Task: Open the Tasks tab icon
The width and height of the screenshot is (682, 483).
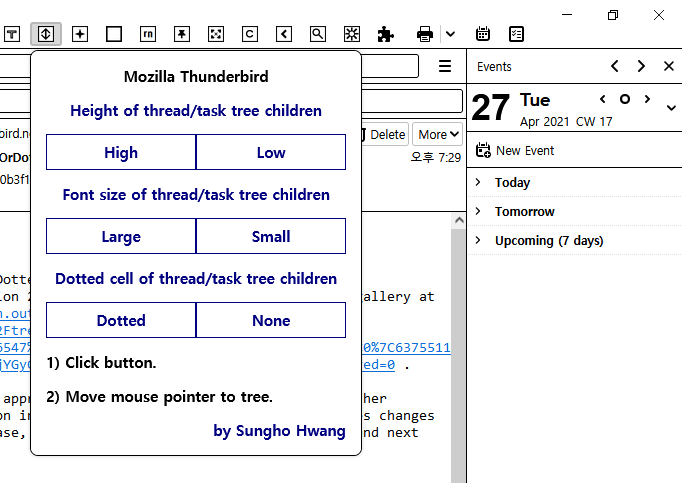Action: tap(516, 34)
